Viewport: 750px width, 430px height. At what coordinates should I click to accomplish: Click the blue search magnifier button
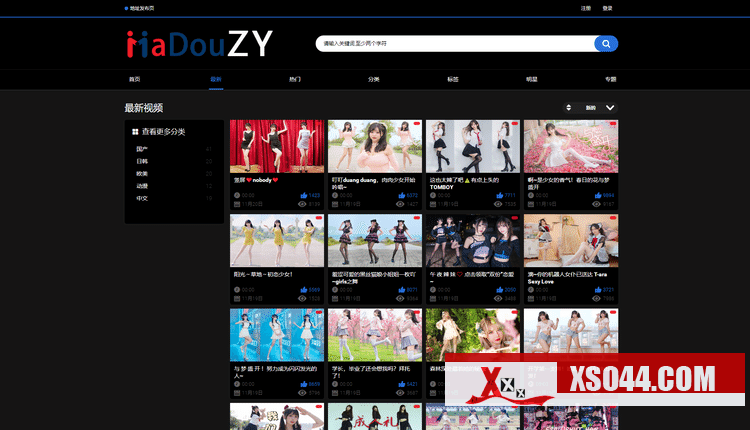pos(606,44)
